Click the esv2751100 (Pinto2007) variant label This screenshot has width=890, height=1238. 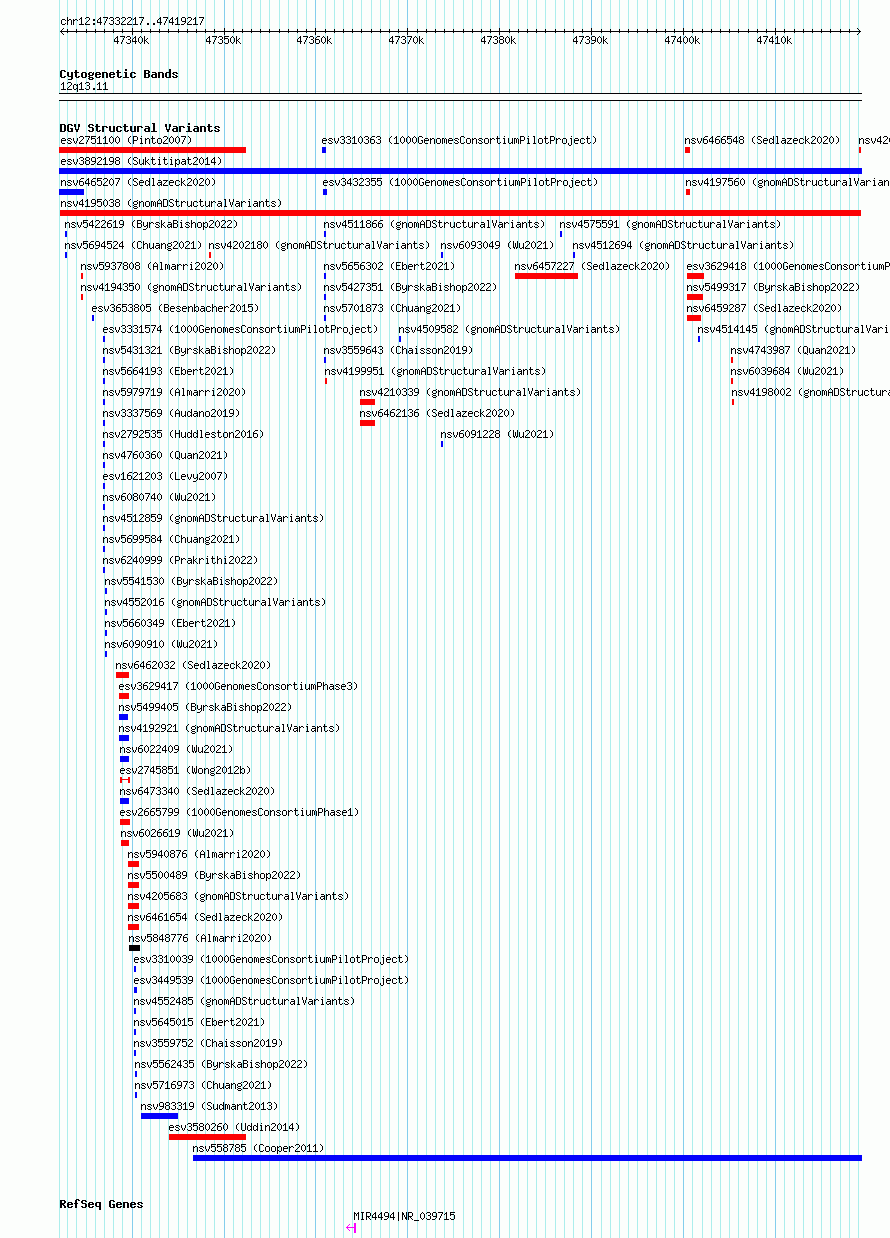coord(125,140)
